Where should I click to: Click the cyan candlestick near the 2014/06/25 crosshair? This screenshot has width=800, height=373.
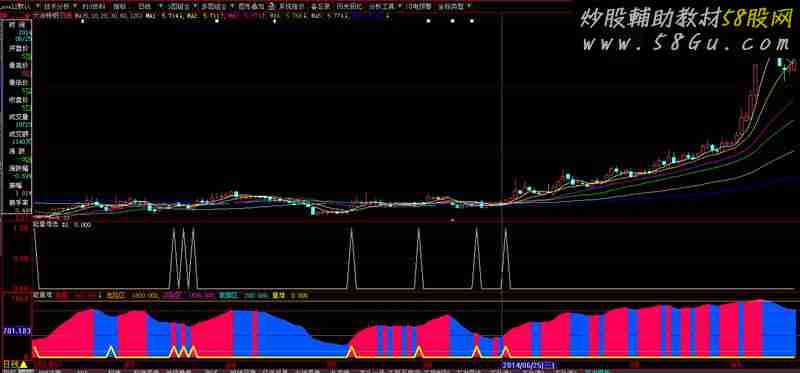pyautogui.click(x=481, y=205)
